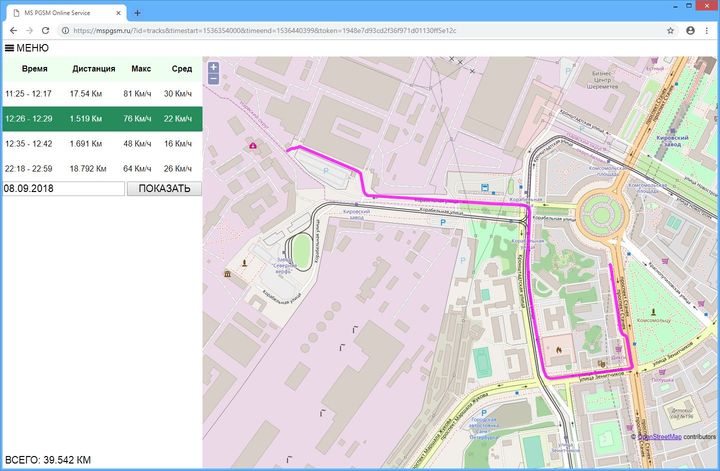Open Chrome three-dot options menu

pos(708,31)
